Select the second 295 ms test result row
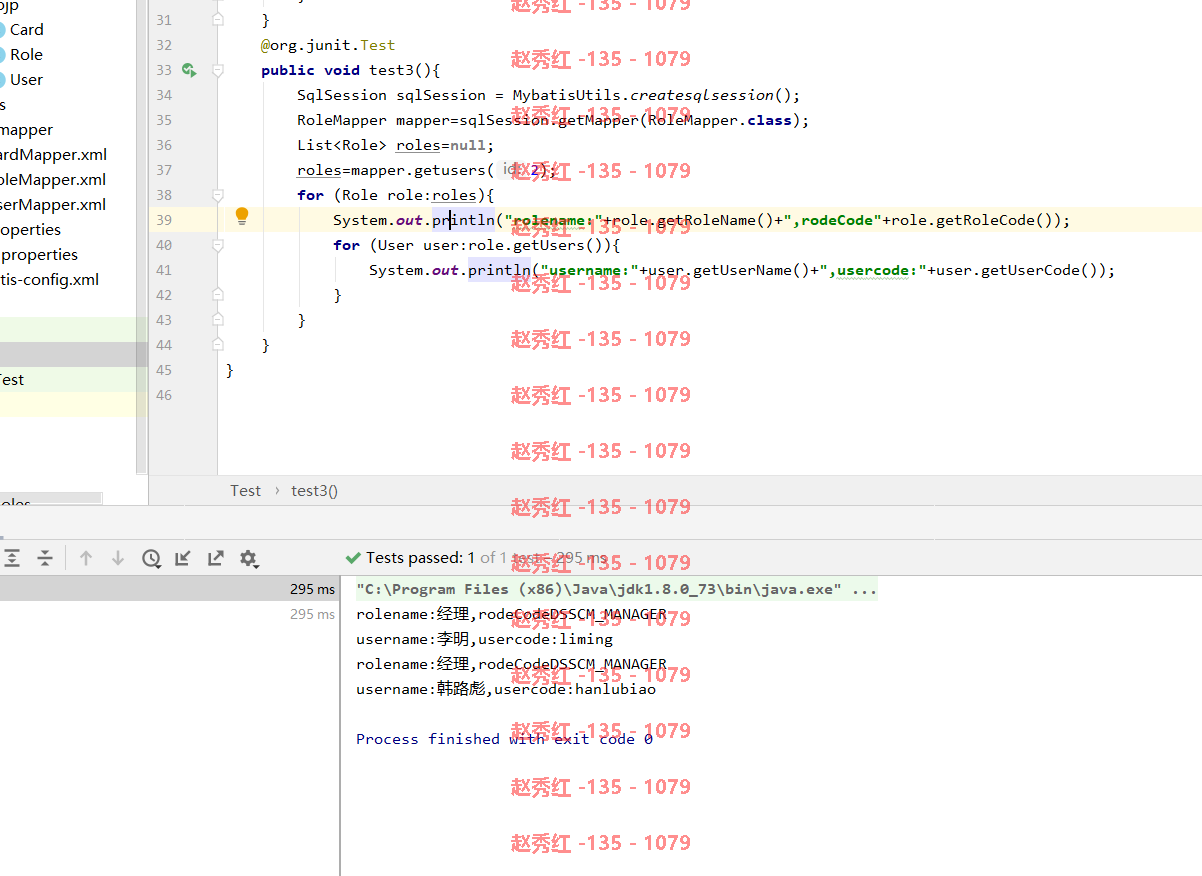This screenshot has width=1202, height=876. [x=170, y=614]
